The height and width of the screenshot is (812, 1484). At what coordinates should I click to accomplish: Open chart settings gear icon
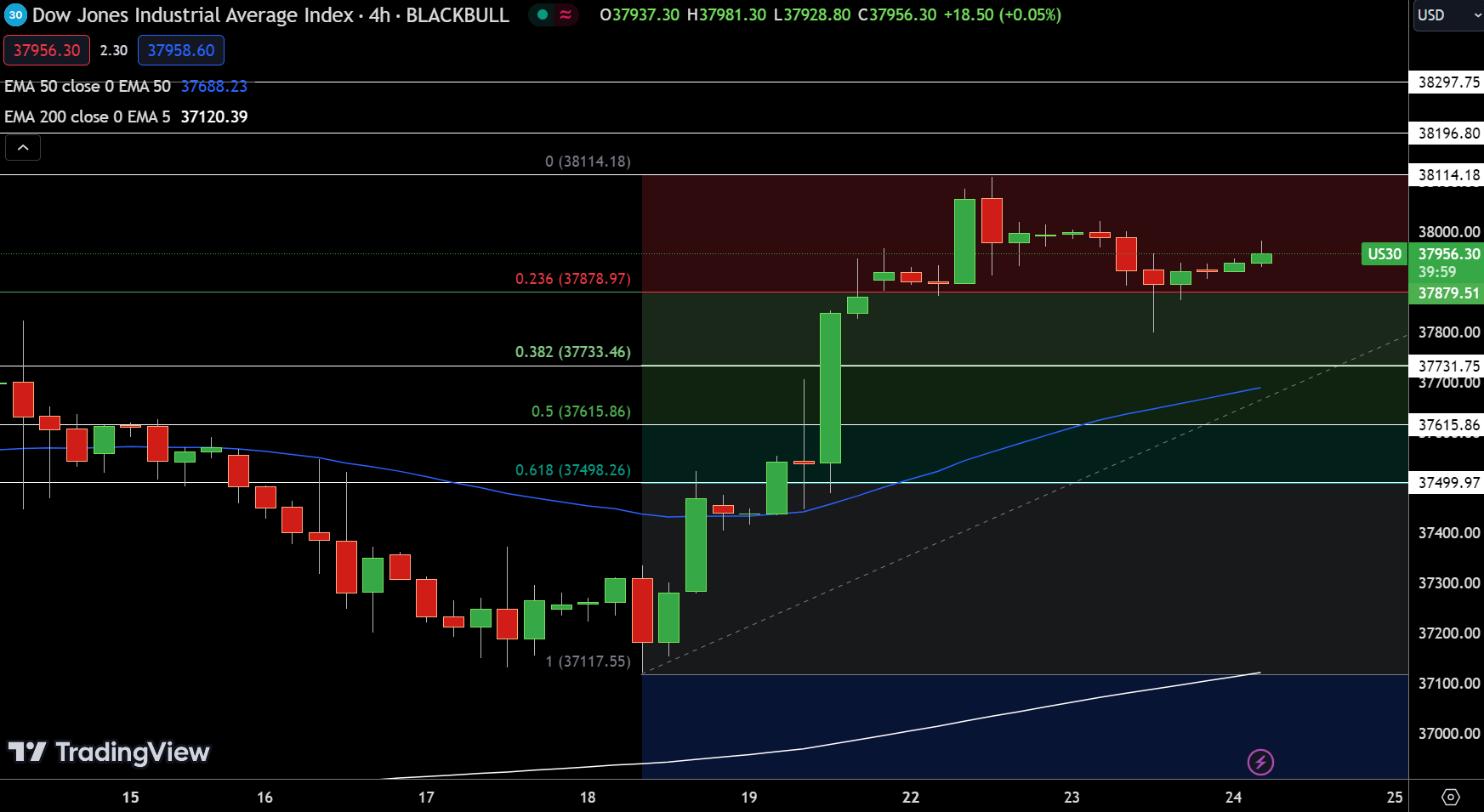pos(1451,797)
